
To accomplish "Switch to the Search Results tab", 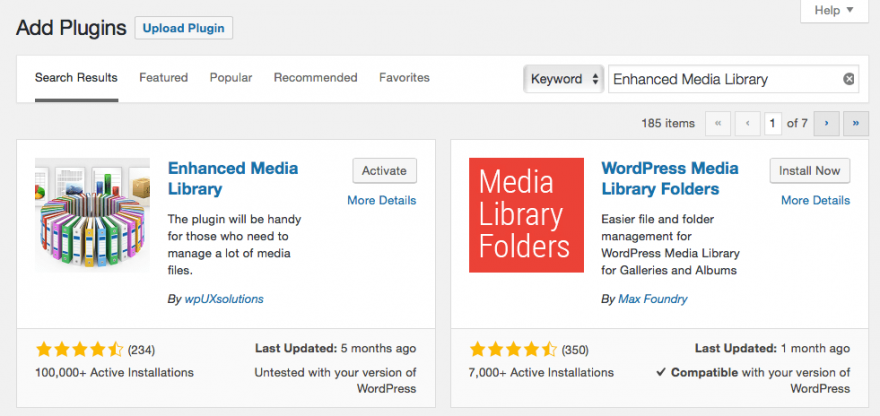I will tap(76, 78).
